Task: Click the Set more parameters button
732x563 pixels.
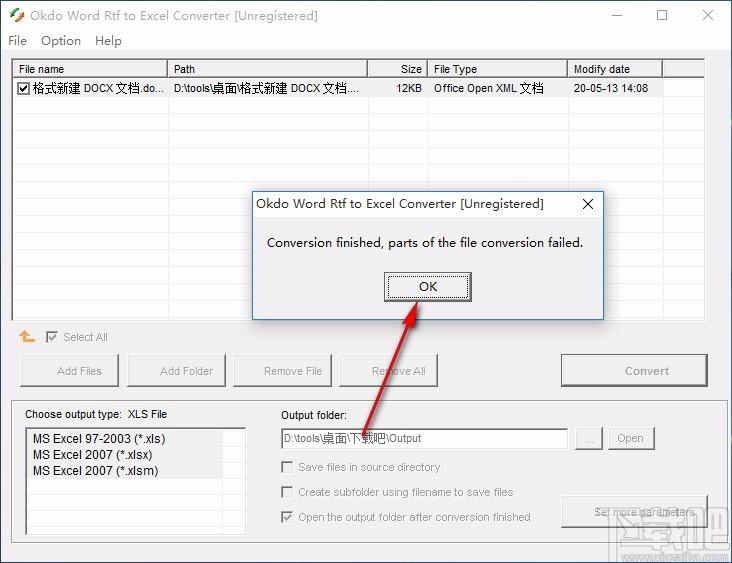Action: 634,512
